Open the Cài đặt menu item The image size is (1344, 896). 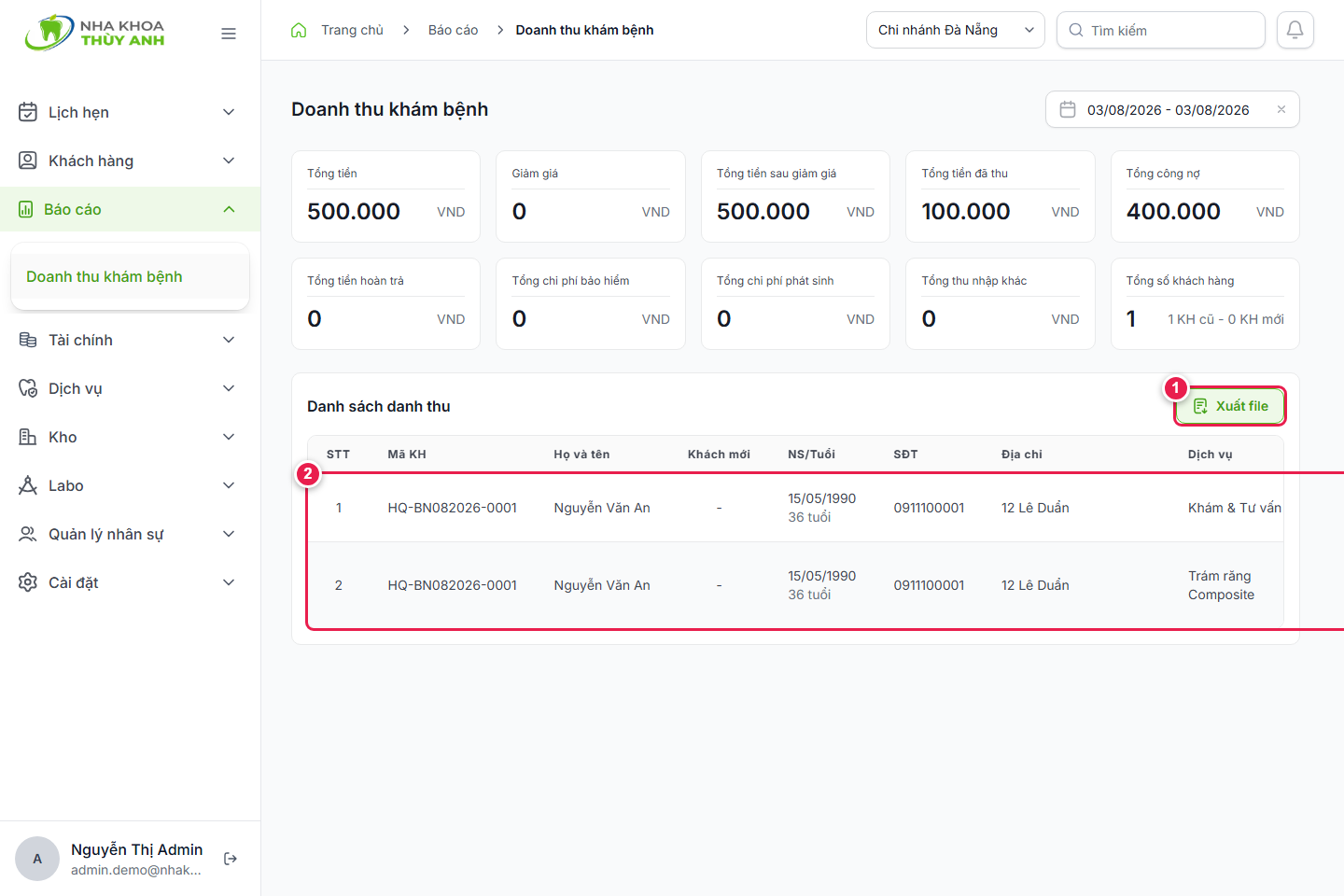pyautogui.click(x=130, y=582)
